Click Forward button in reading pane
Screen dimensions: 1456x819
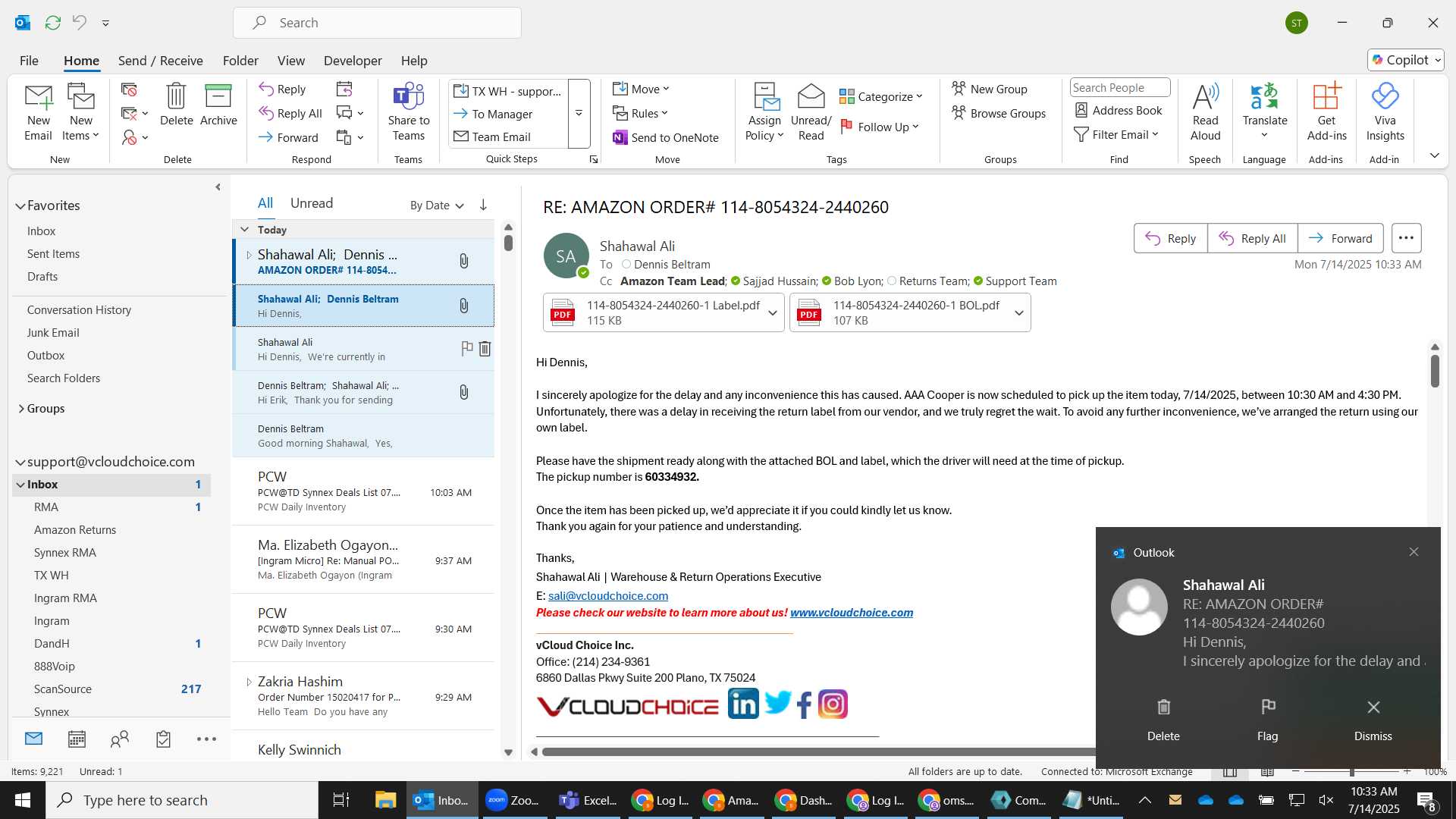(x=1340, y=238)
